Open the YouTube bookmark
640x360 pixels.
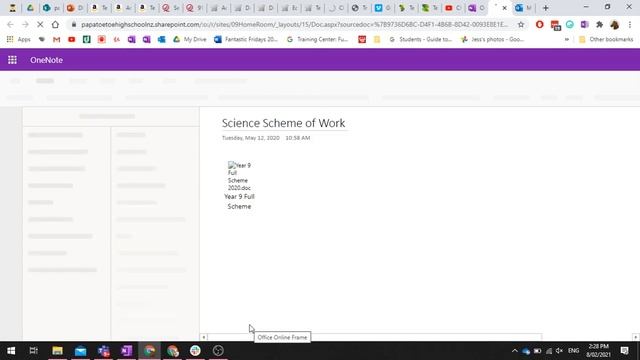tap(71, 40)
